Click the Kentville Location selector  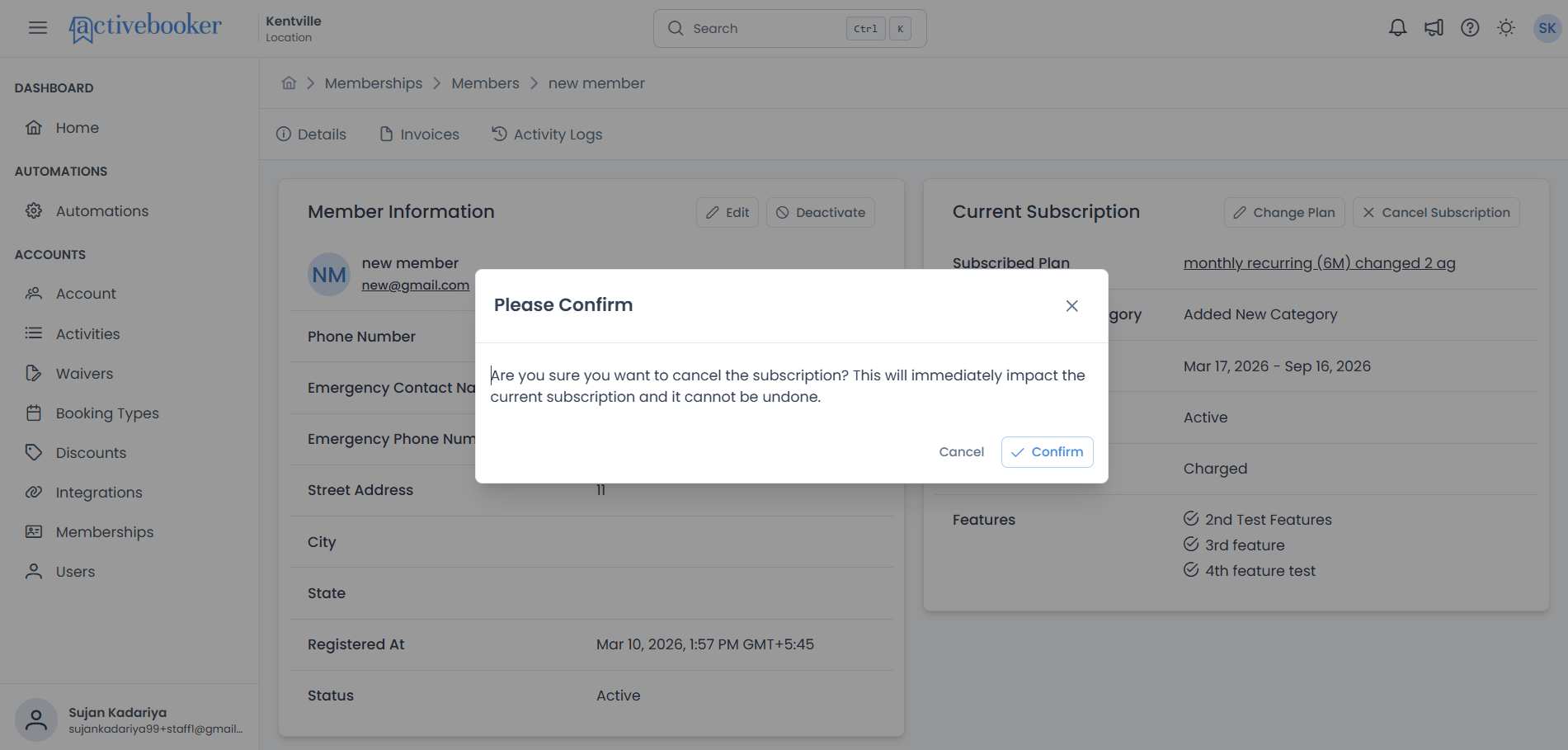[294, 28]
